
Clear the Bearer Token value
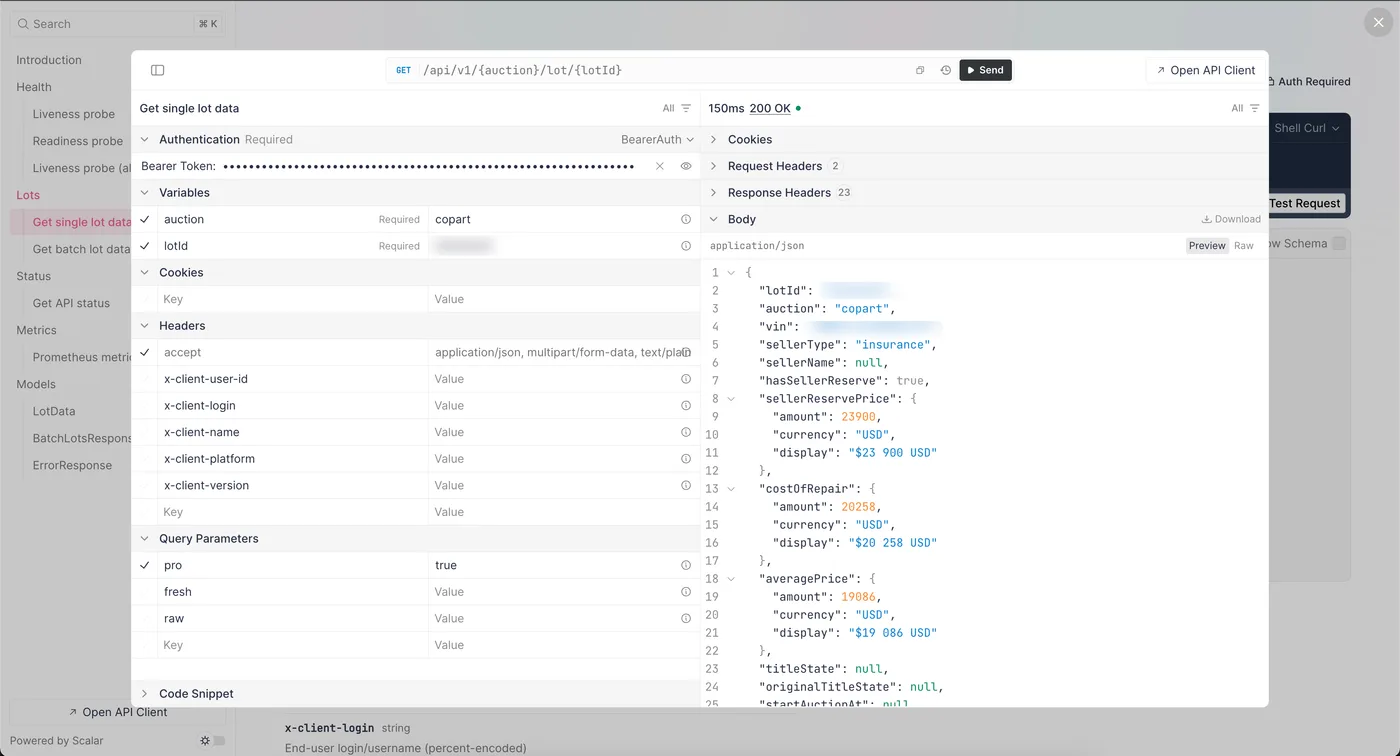coord(660,166)
